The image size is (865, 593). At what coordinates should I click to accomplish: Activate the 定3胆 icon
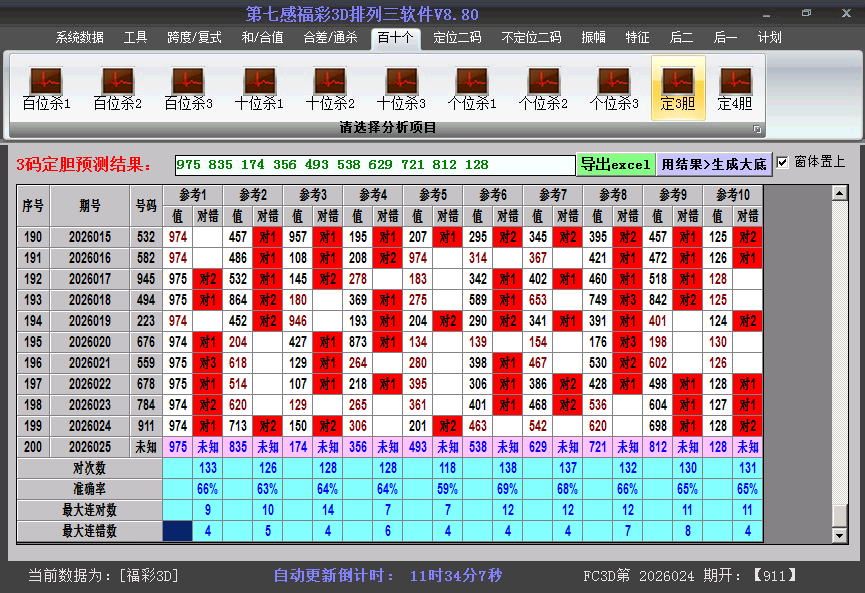(678, 88)
